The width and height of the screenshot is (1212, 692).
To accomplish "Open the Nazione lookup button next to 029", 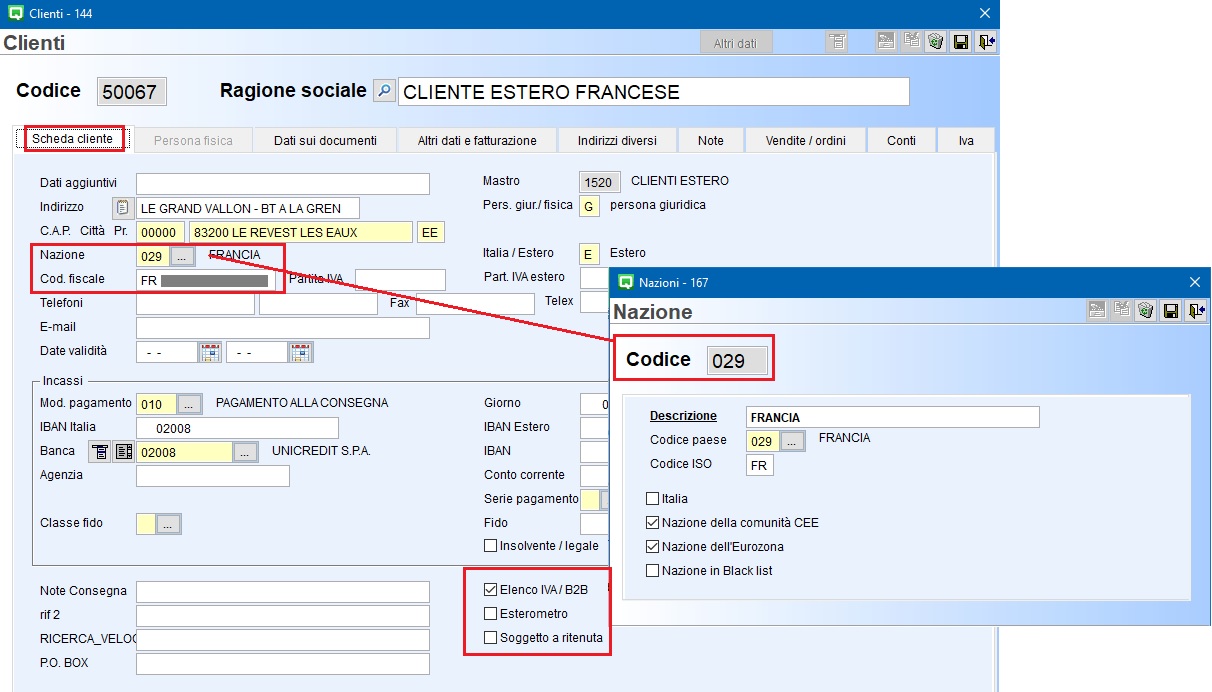I will [x=182, y=257].
